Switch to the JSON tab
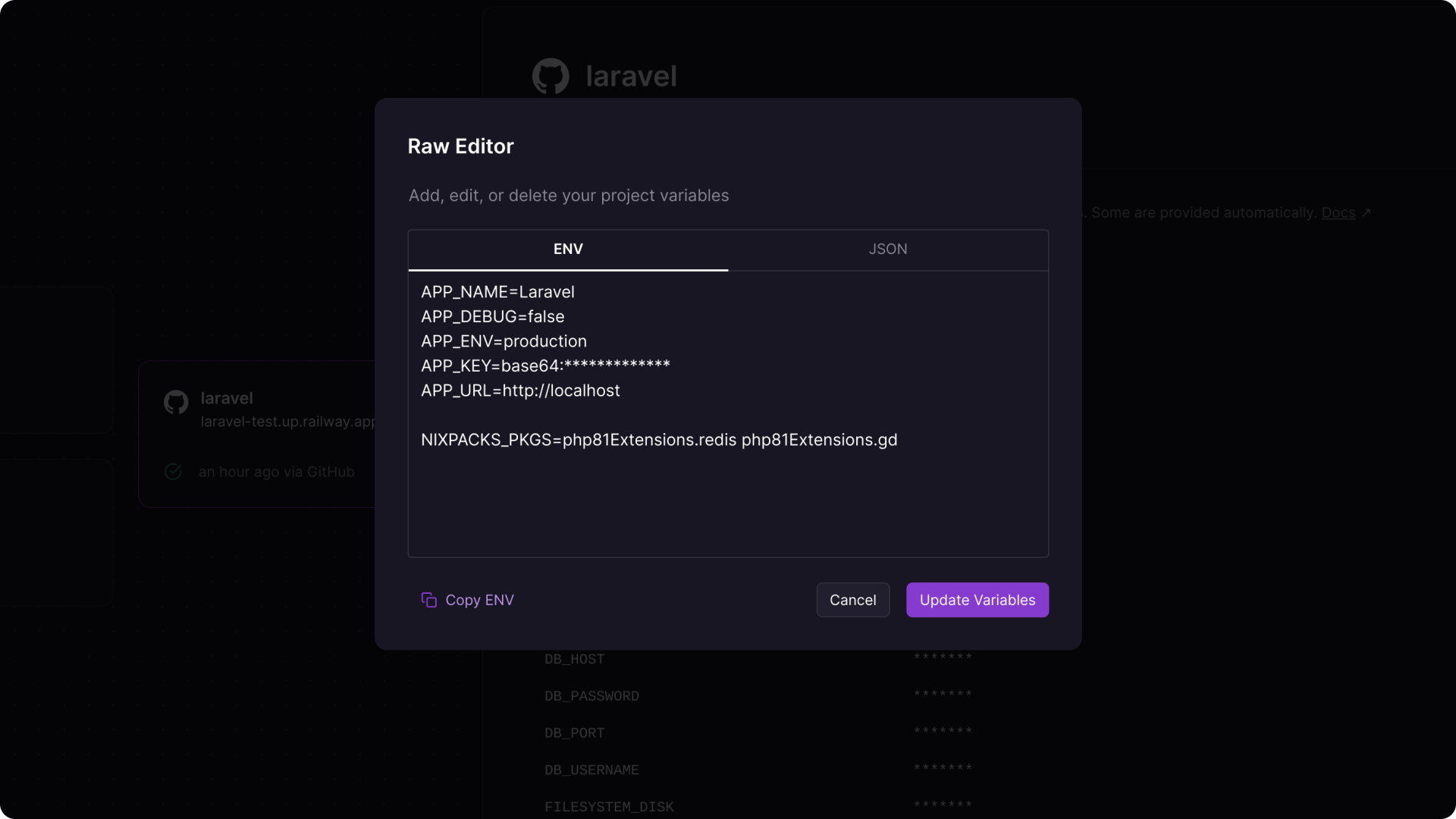The image size is (1456, 819). [x=888, y=249]
